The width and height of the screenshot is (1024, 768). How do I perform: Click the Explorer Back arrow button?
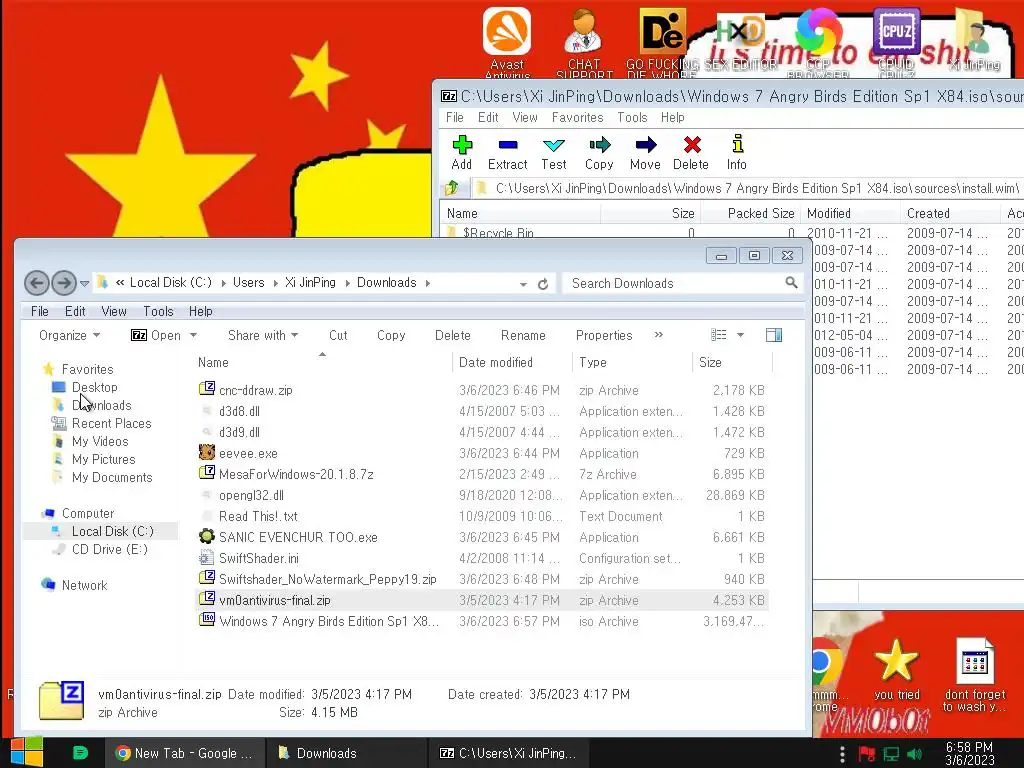point(37,283)
